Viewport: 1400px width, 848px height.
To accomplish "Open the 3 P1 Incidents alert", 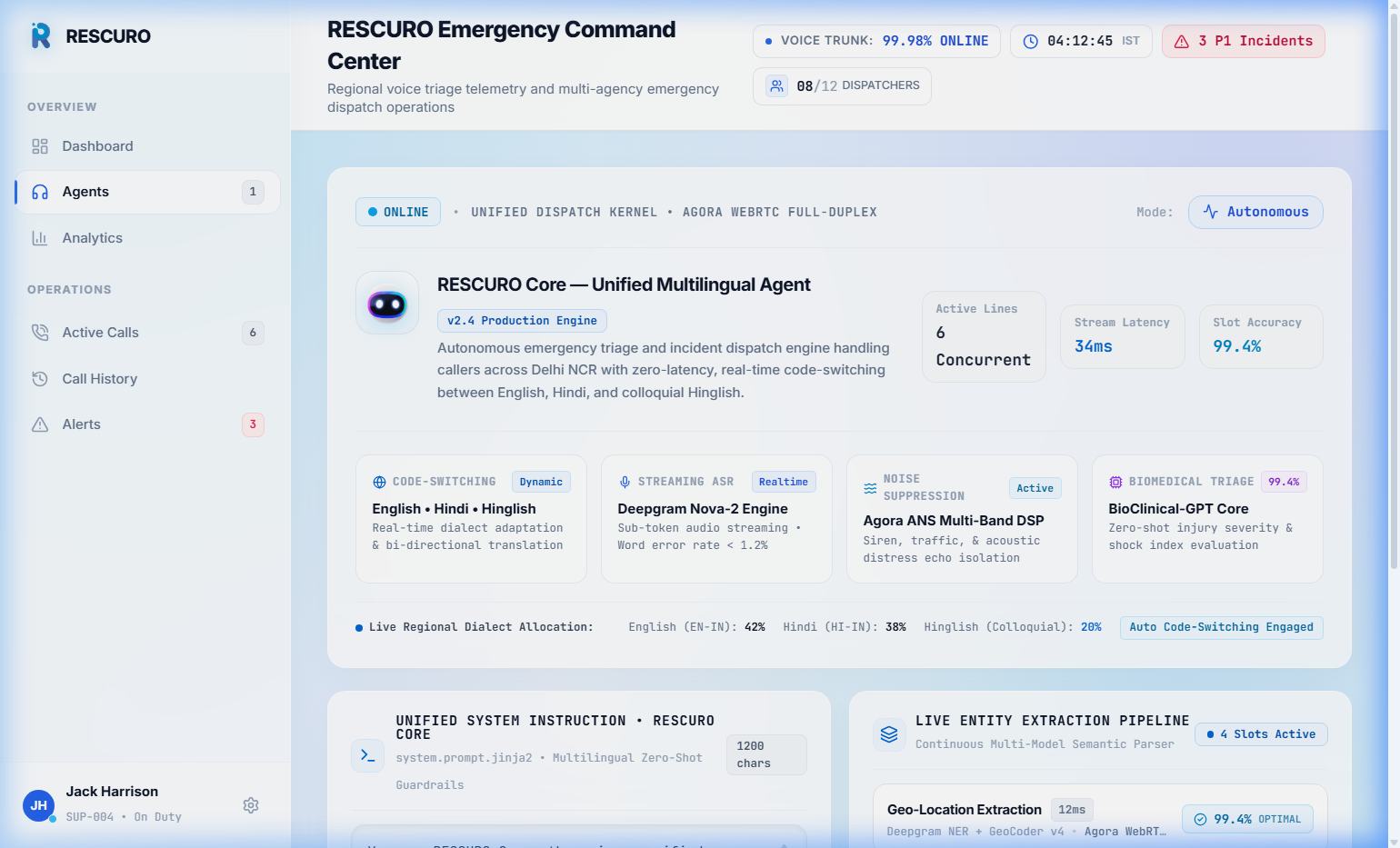I will 1244,41.
